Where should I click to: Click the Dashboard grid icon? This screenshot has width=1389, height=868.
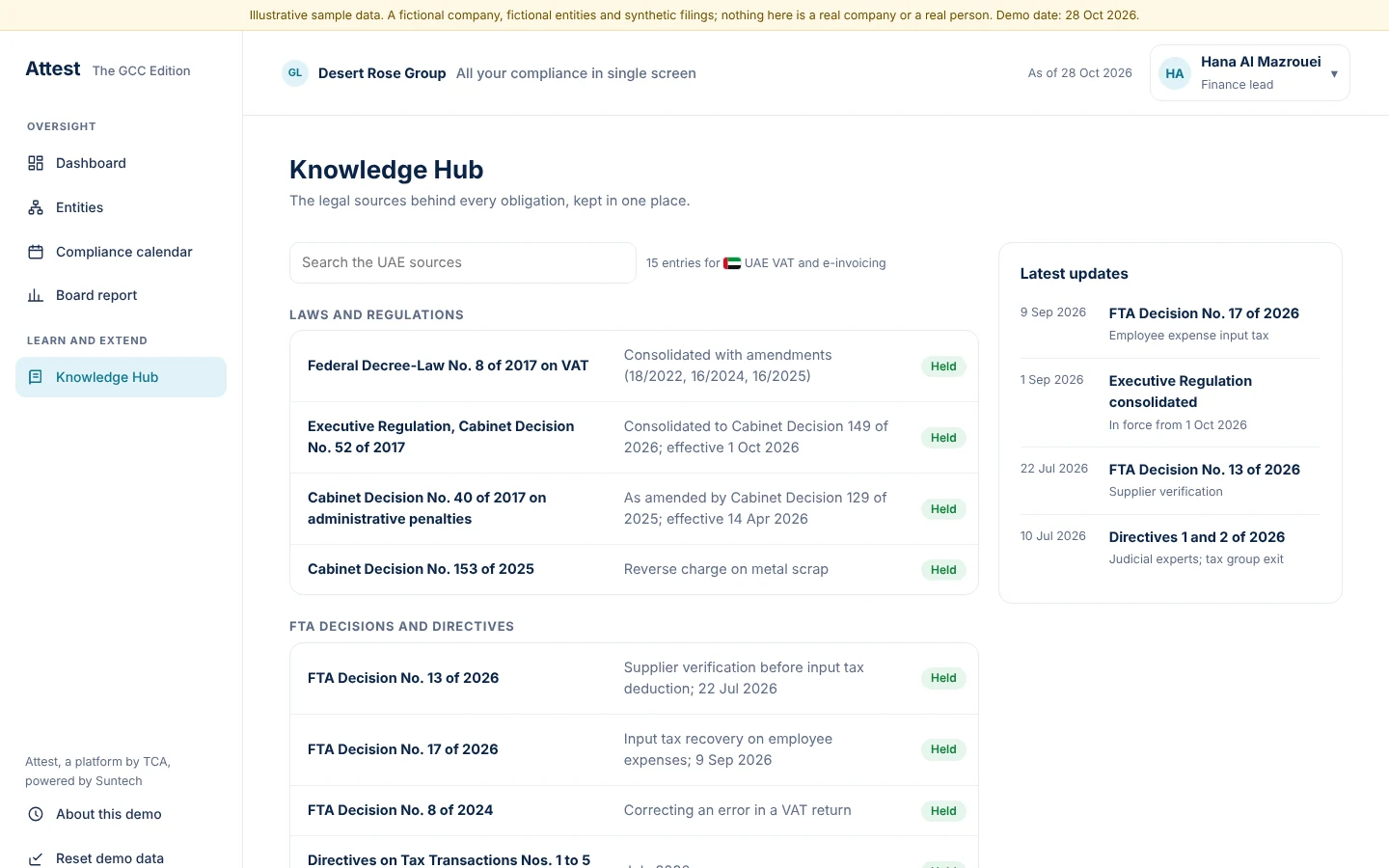point(36,163)
